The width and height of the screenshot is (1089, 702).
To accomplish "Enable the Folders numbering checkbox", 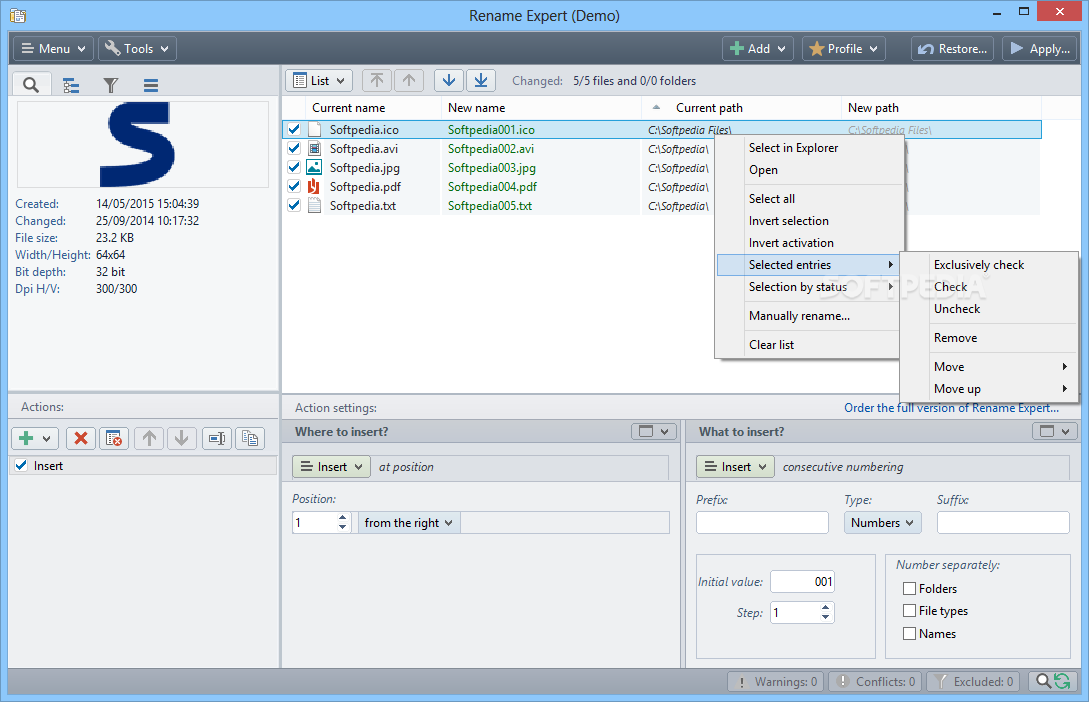I will click(x=909, y=589).
